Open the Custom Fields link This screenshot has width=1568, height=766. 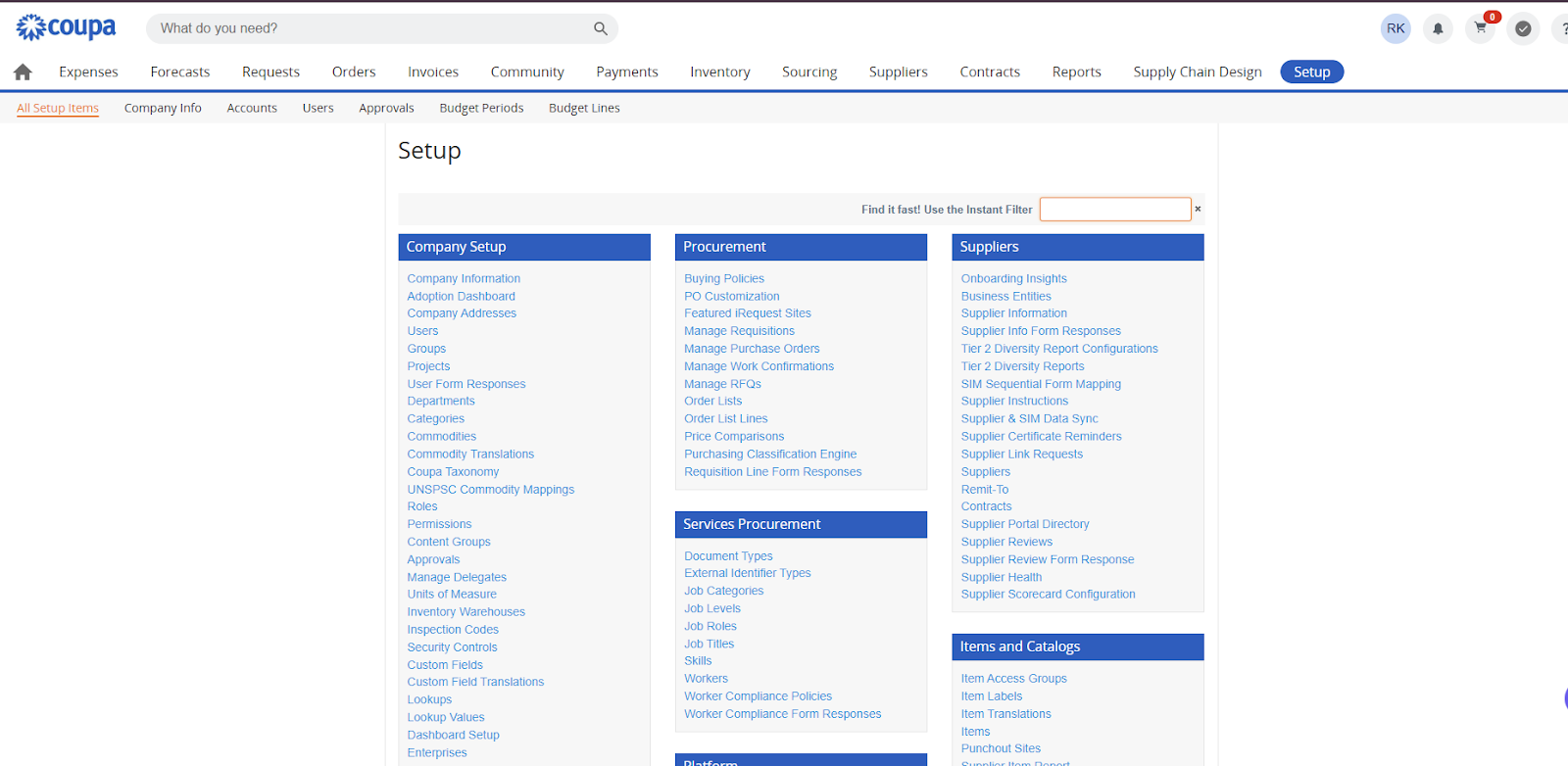[x=445, y=665]
